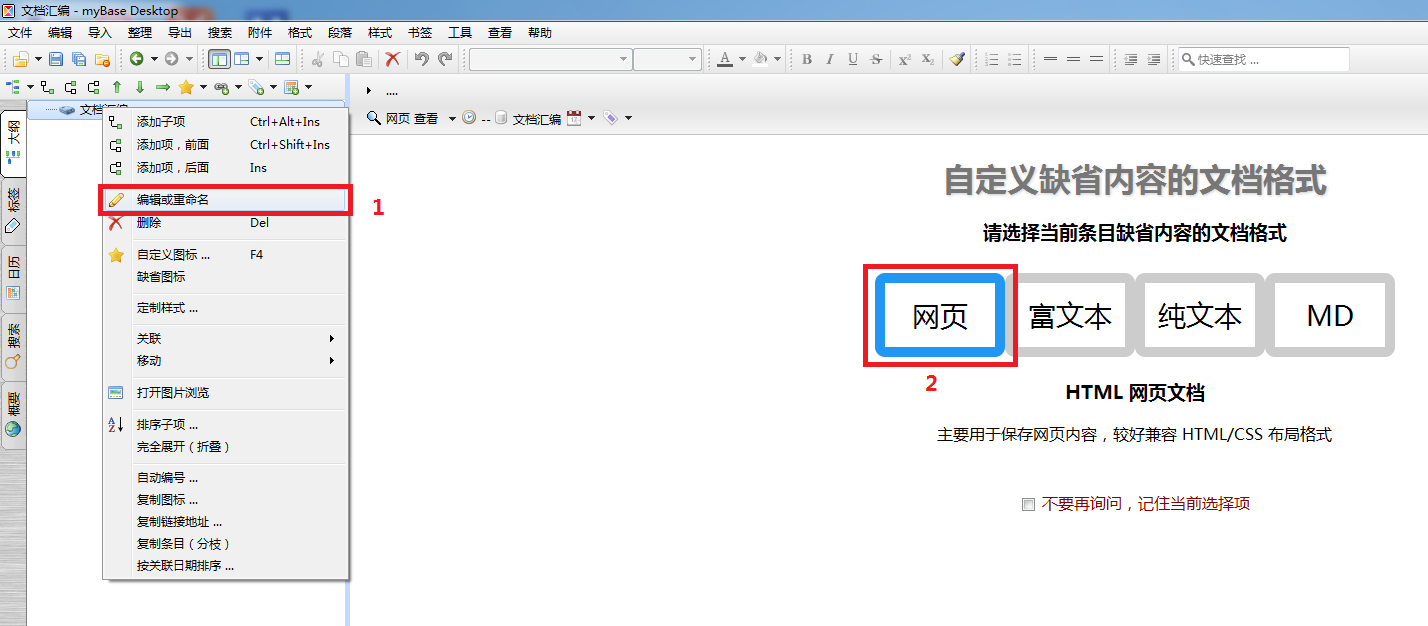The width and height of the screenshot is (1428, 626).
Task: Click the red X delete icon in toolbar
Action: coord(391,59)
